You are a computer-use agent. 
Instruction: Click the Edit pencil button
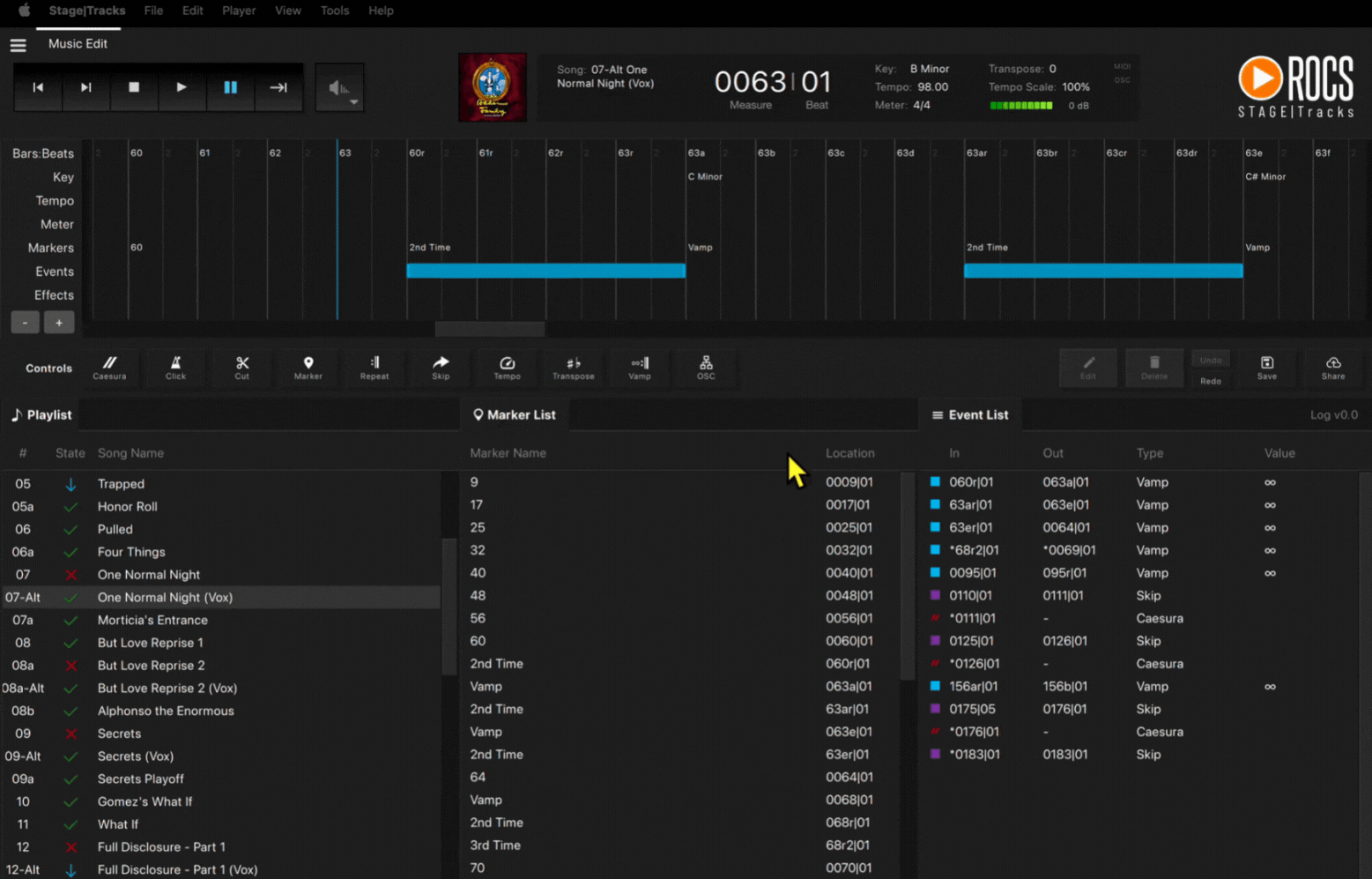(1088, 368)
